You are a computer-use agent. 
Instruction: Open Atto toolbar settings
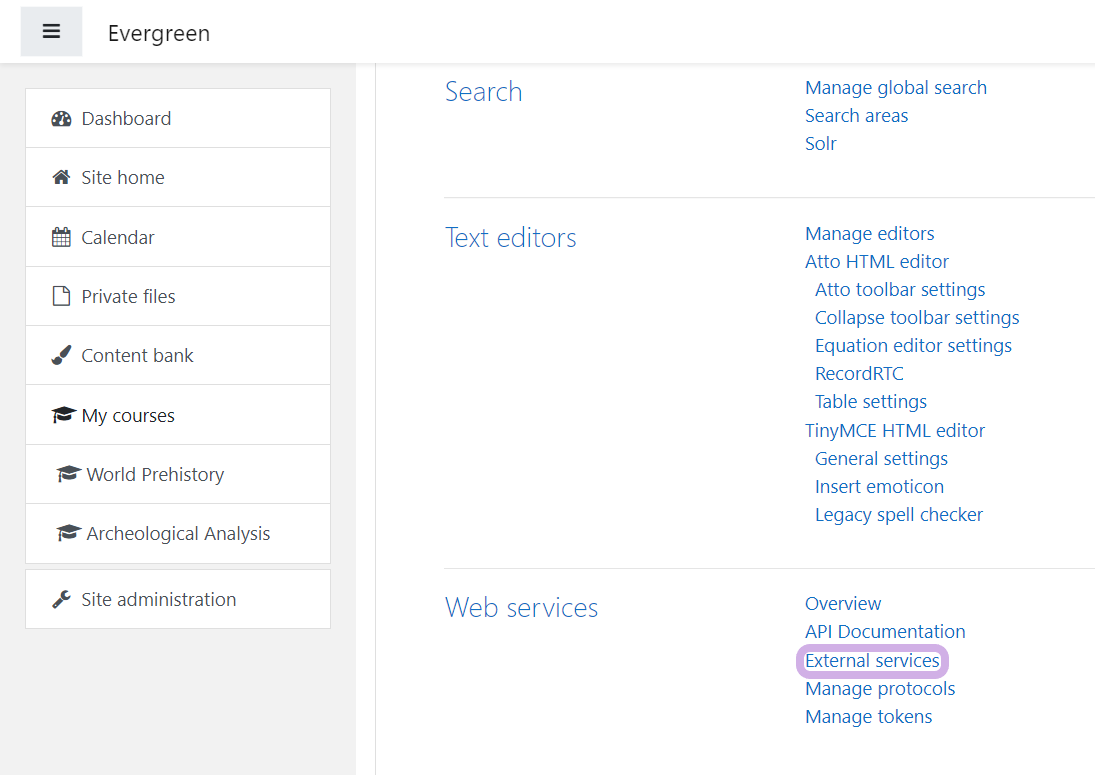[x=900, y=290]
